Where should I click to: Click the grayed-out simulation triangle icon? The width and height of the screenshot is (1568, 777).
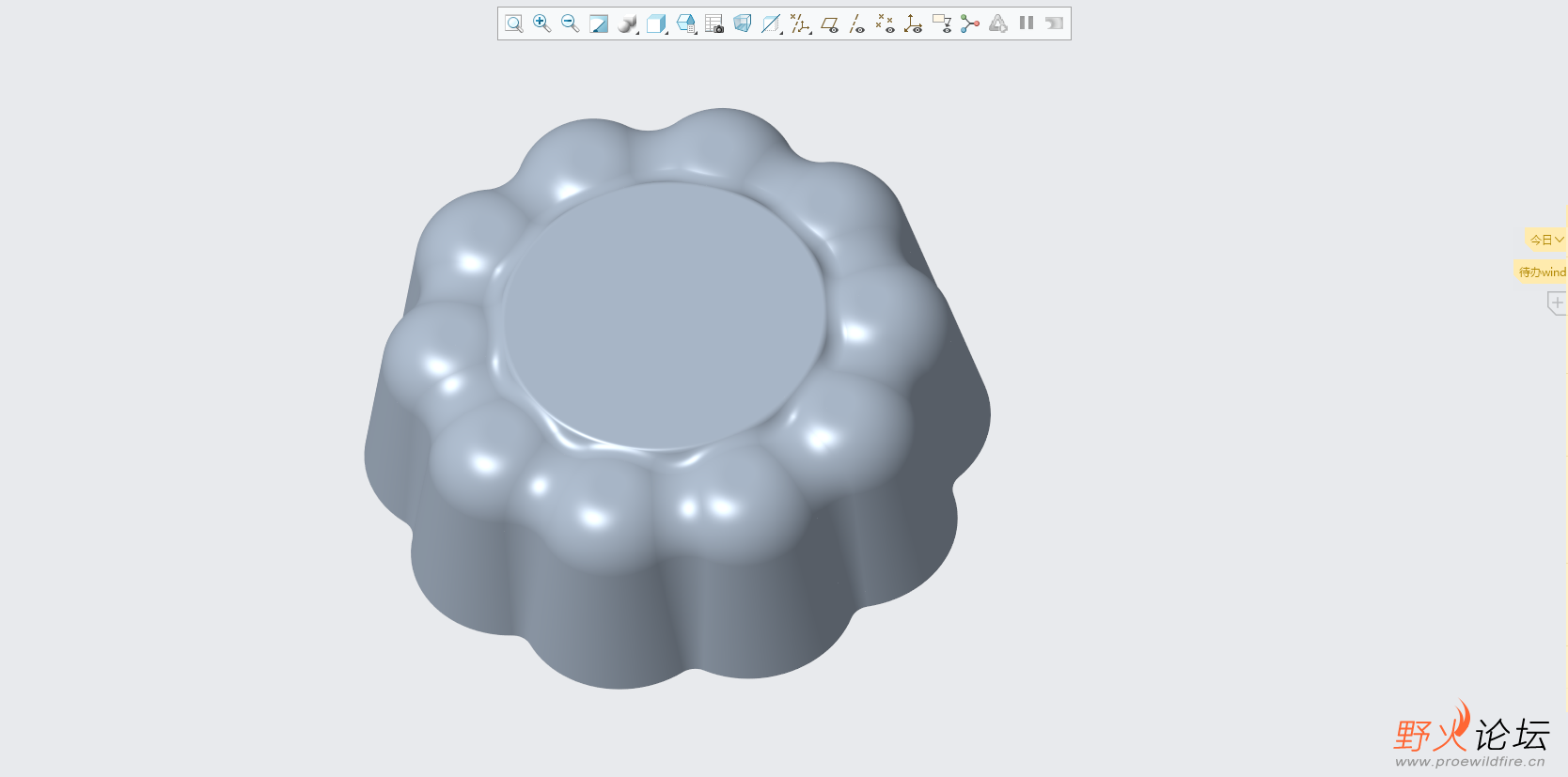pos(998,23)
